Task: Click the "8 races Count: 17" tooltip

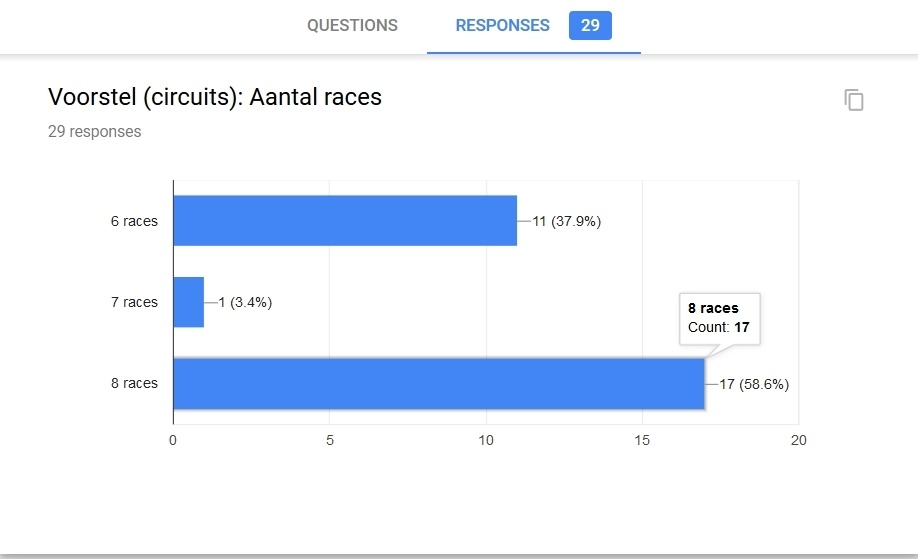Action: pos(720,318)
